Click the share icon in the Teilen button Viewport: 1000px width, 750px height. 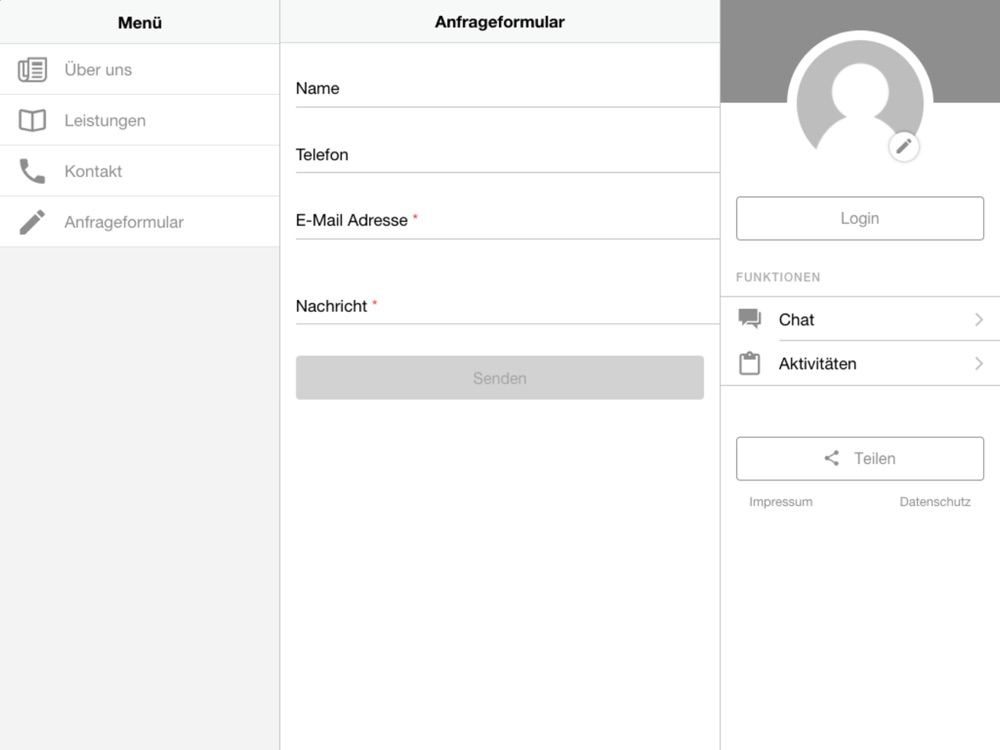point(832,458)
